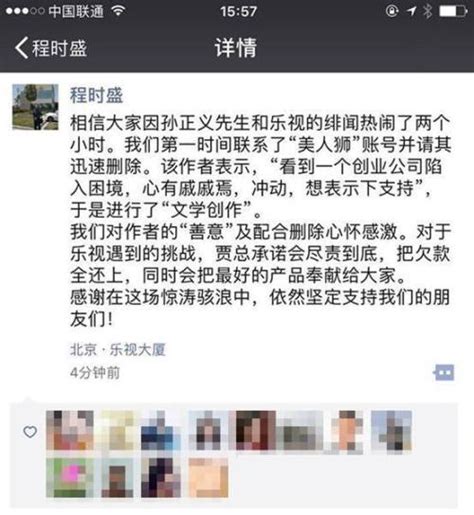
Task: Open the blue 程时盛 username link
Action: (97, 95)
